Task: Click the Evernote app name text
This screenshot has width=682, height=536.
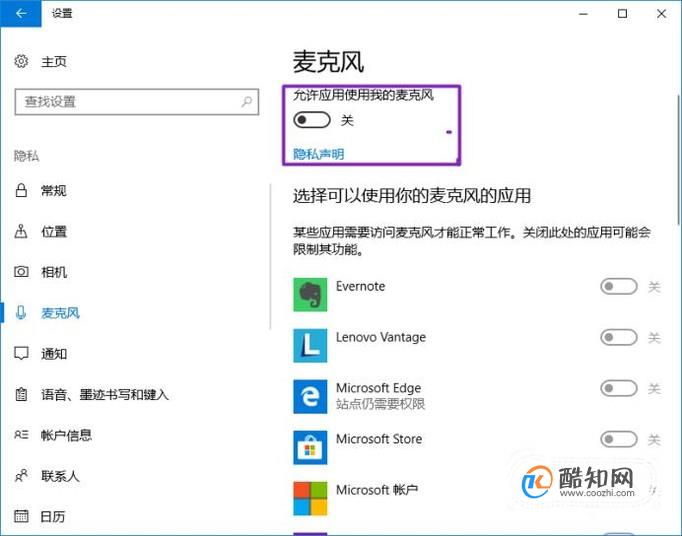Action: click(x=361, y=286)
